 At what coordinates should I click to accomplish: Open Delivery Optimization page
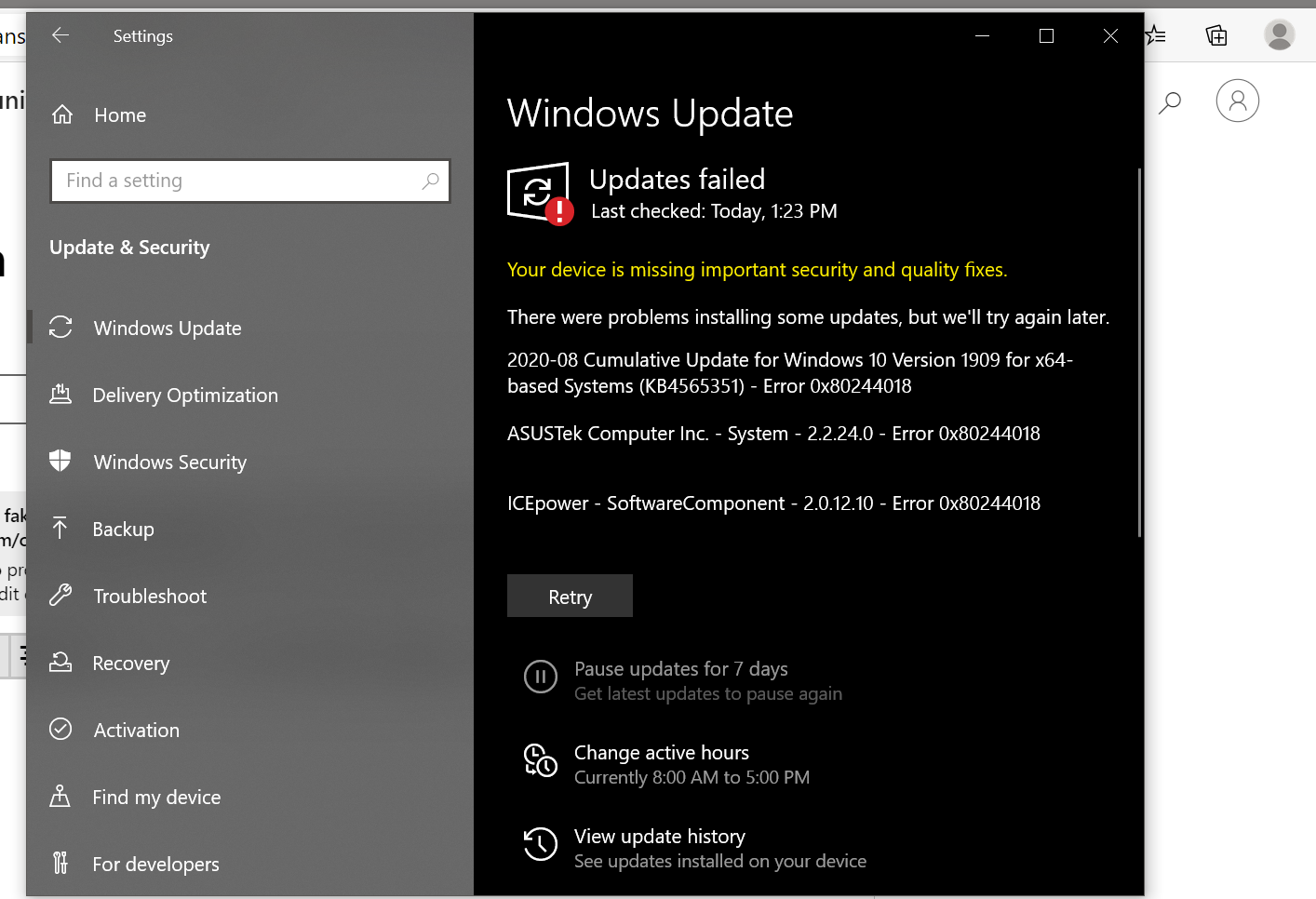(185, 395)
